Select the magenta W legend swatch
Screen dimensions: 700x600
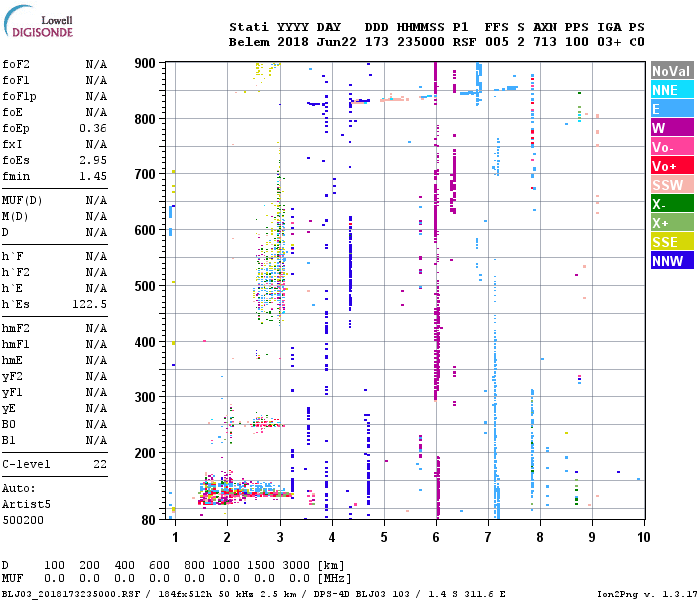(x=672, y=128)
